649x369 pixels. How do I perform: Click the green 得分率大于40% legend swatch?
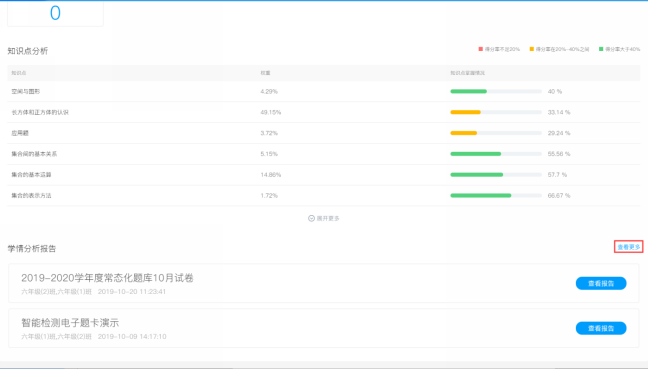point(601,49)
